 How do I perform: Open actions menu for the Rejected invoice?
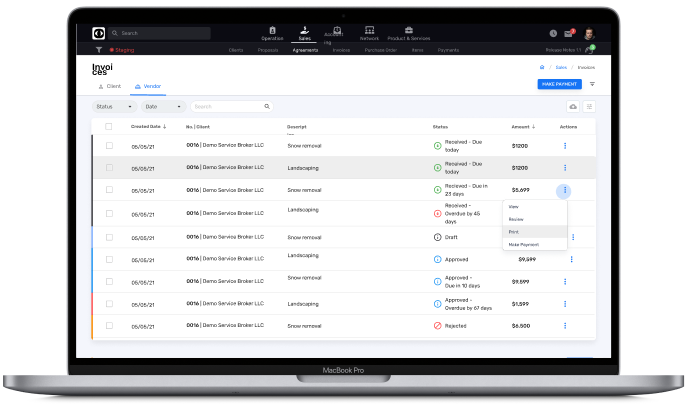click(x=571, y=325)
